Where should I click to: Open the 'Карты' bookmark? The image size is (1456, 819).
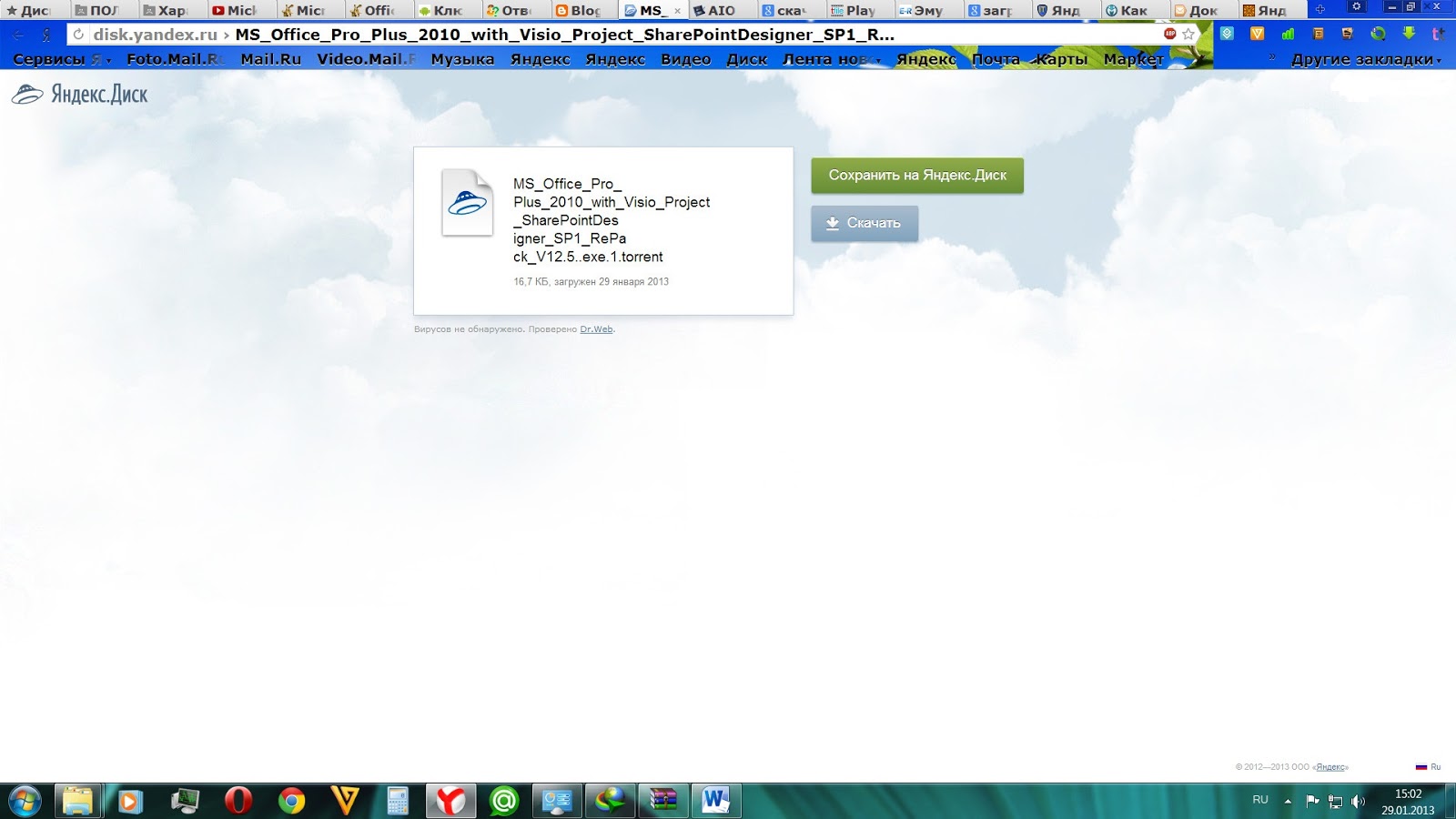pyautogui.click(x=1061, y=59)
